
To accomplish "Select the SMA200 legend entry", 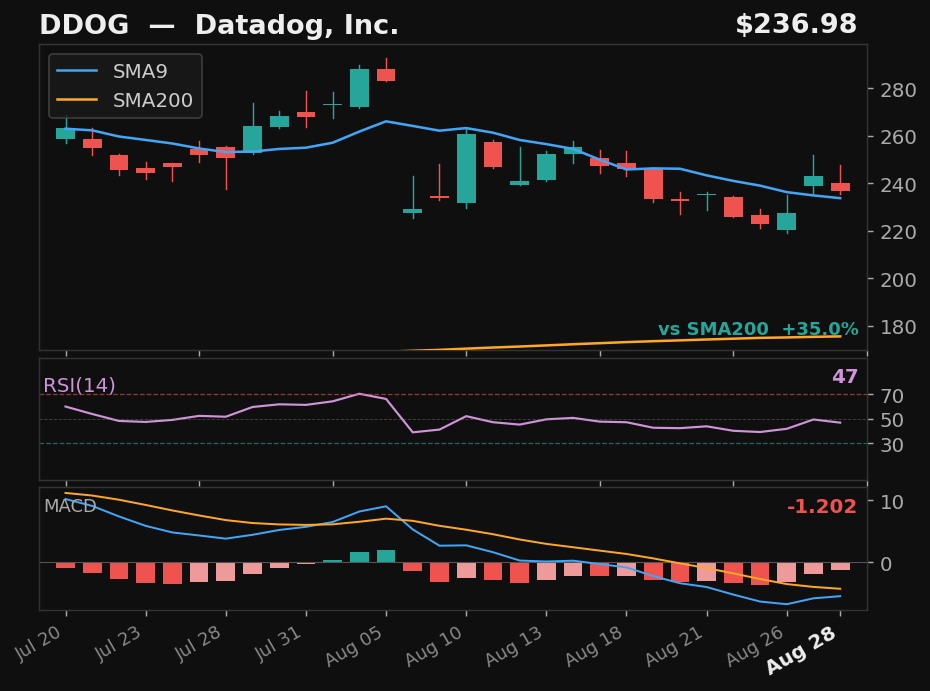I will pos(125,100).
